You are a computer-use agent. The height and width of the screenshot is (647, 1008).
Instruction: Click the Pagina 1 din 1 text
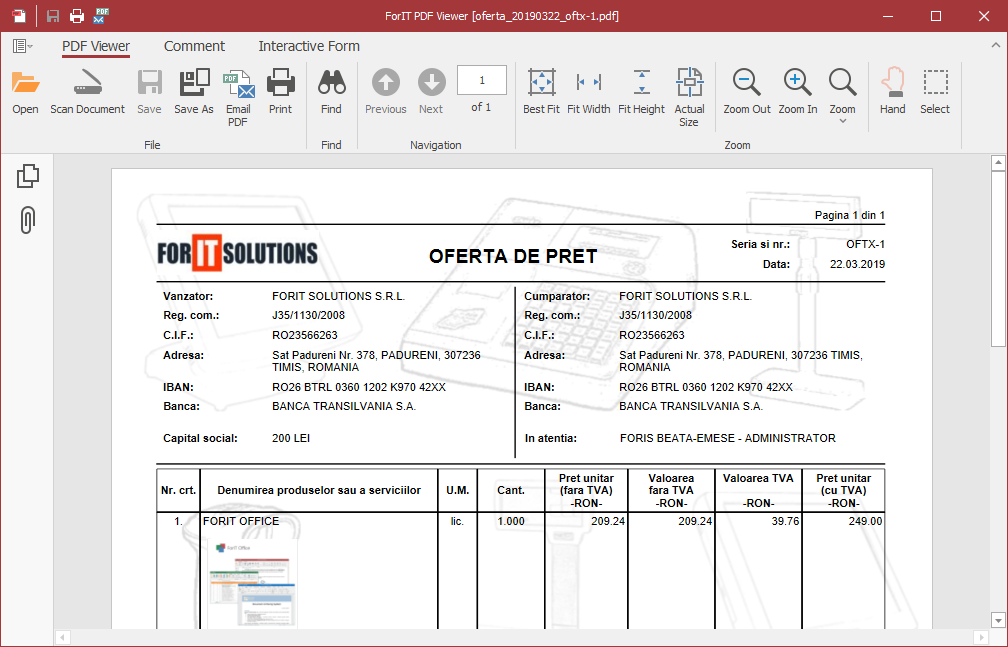click(850, 215)
